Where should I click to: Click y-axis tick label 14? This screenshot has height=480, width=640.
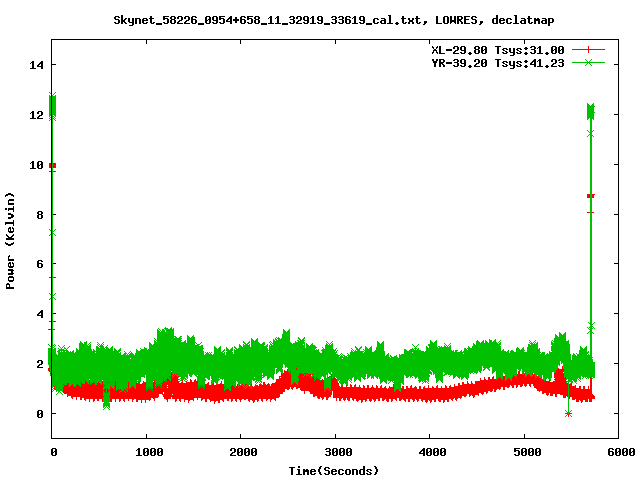(x=36, y=65)
